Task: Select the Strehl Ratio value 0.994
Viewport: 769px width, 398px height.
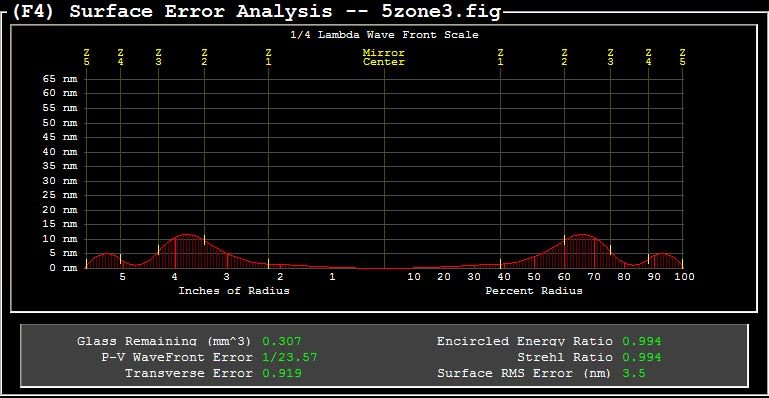Action: [x=642, y=357]
